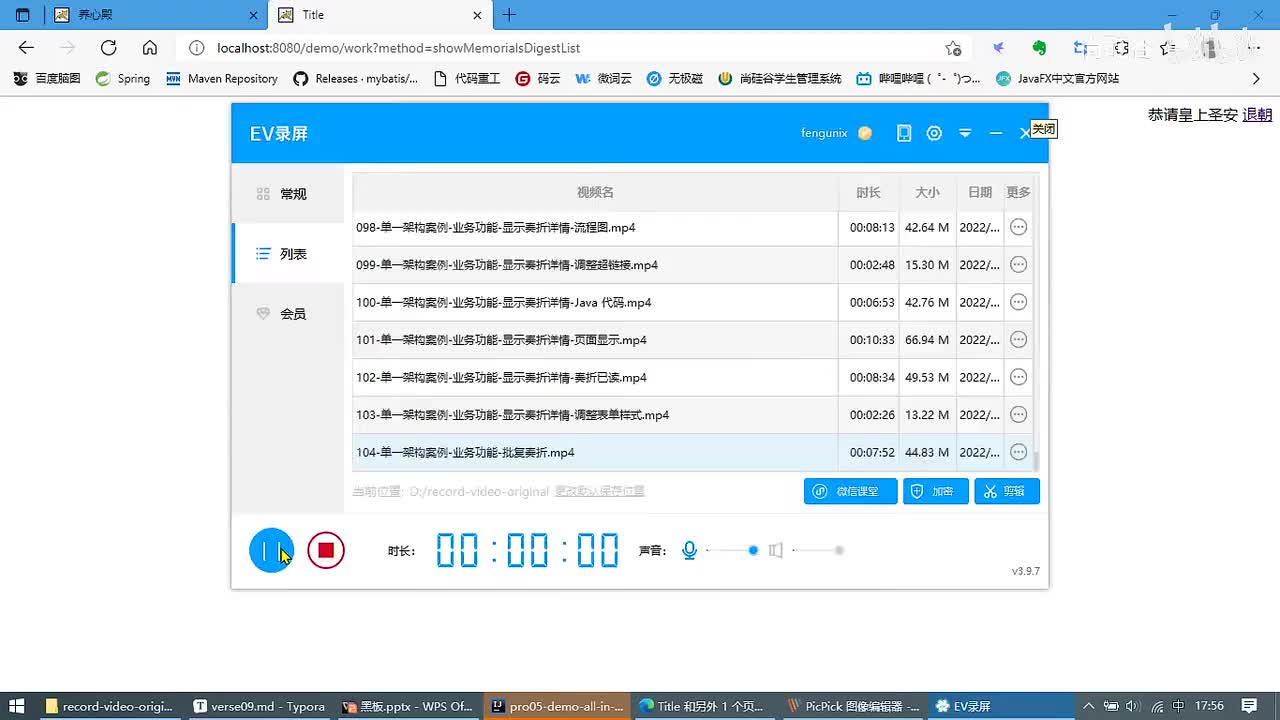Click the browser address bar

(x=575, y=48)
